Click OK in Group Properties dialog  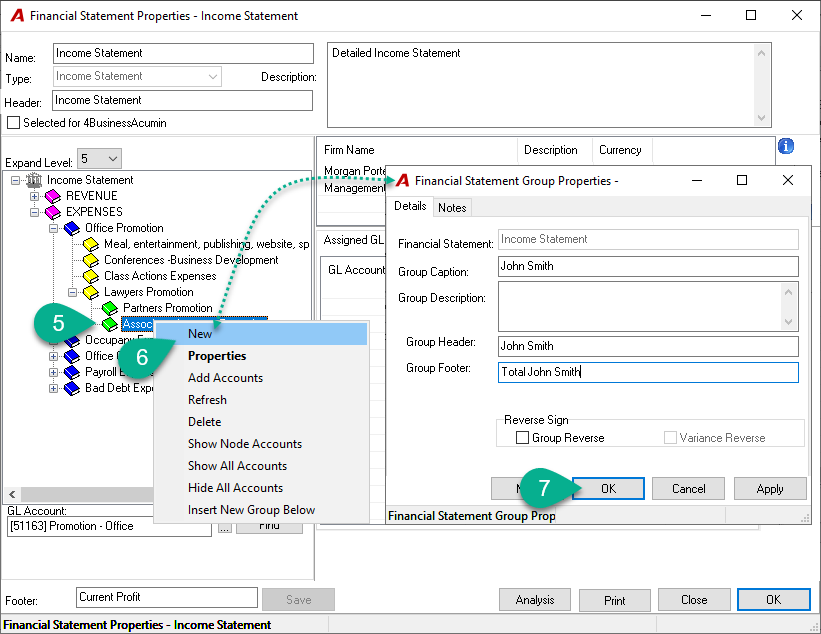(x=608, y=488)
